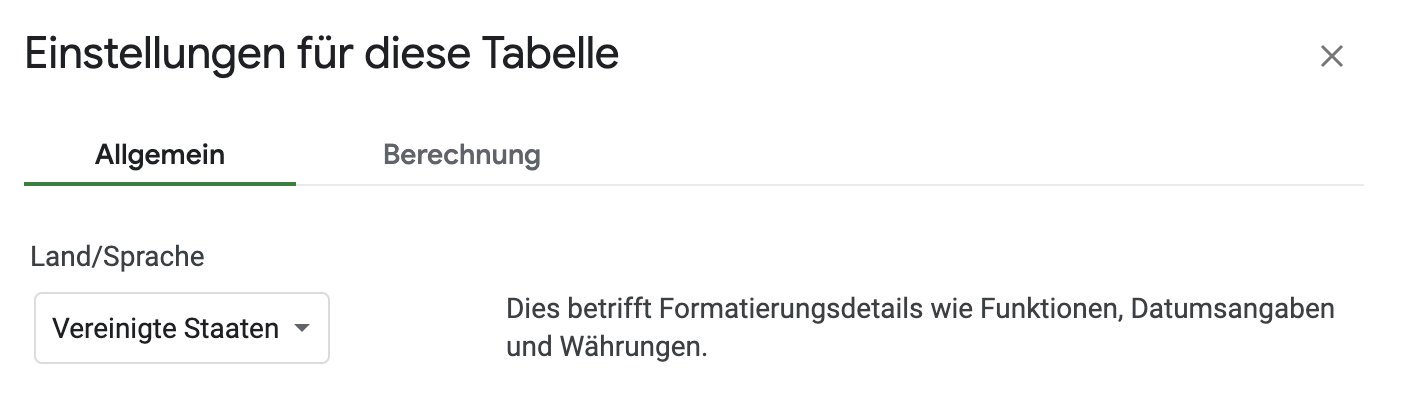Viewport: 1404px width, 410px height.
Task: Open the Vereinigte Staaten locale dropdown
Action: (182, 328)
